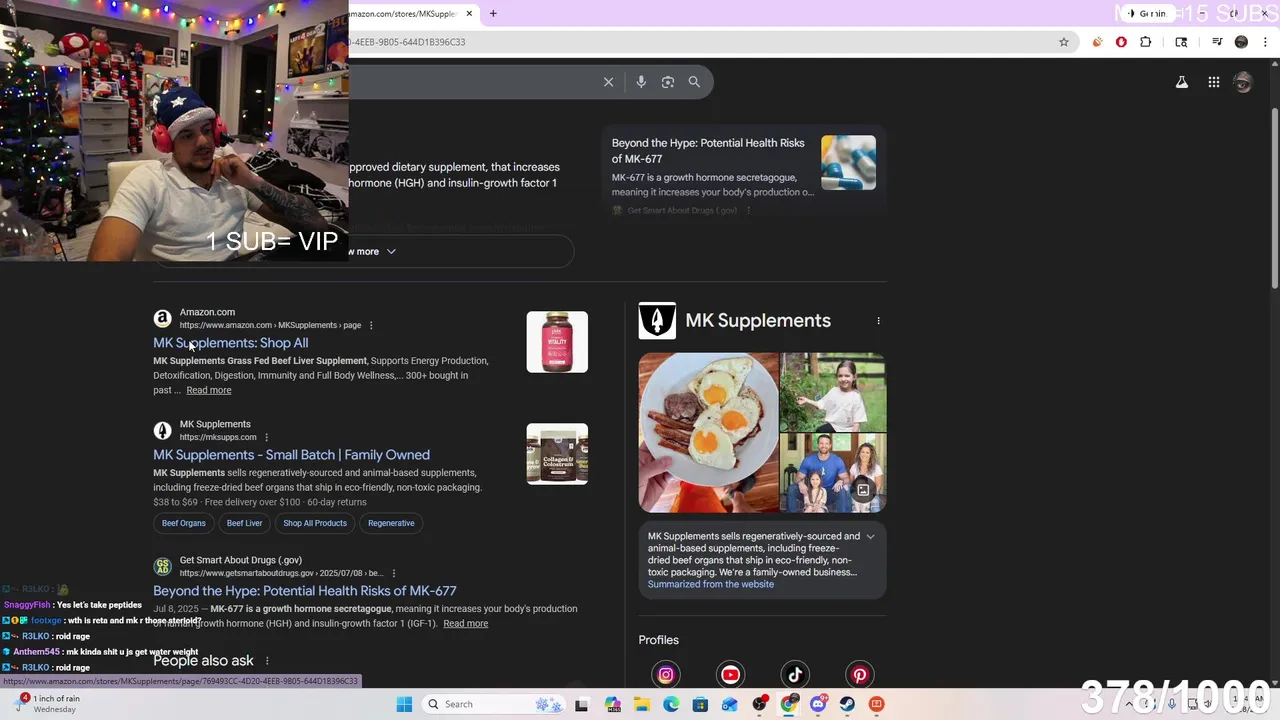Screen dimensions: 1280x720
Task: Open the media controls music-note icon
Action: [x=1217, y=42]
